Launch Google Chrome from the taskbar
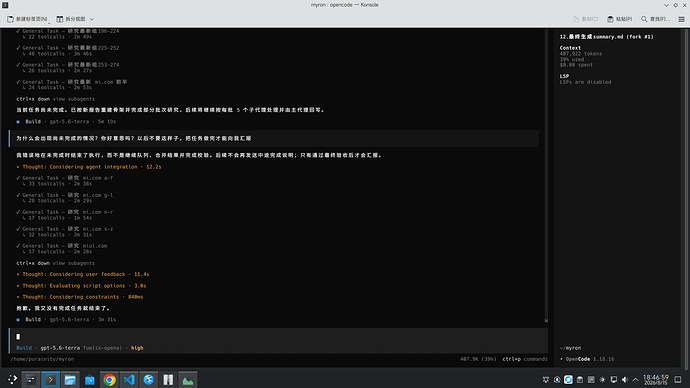This screenshot has height=388, width=690. click(x=110, y=380)
